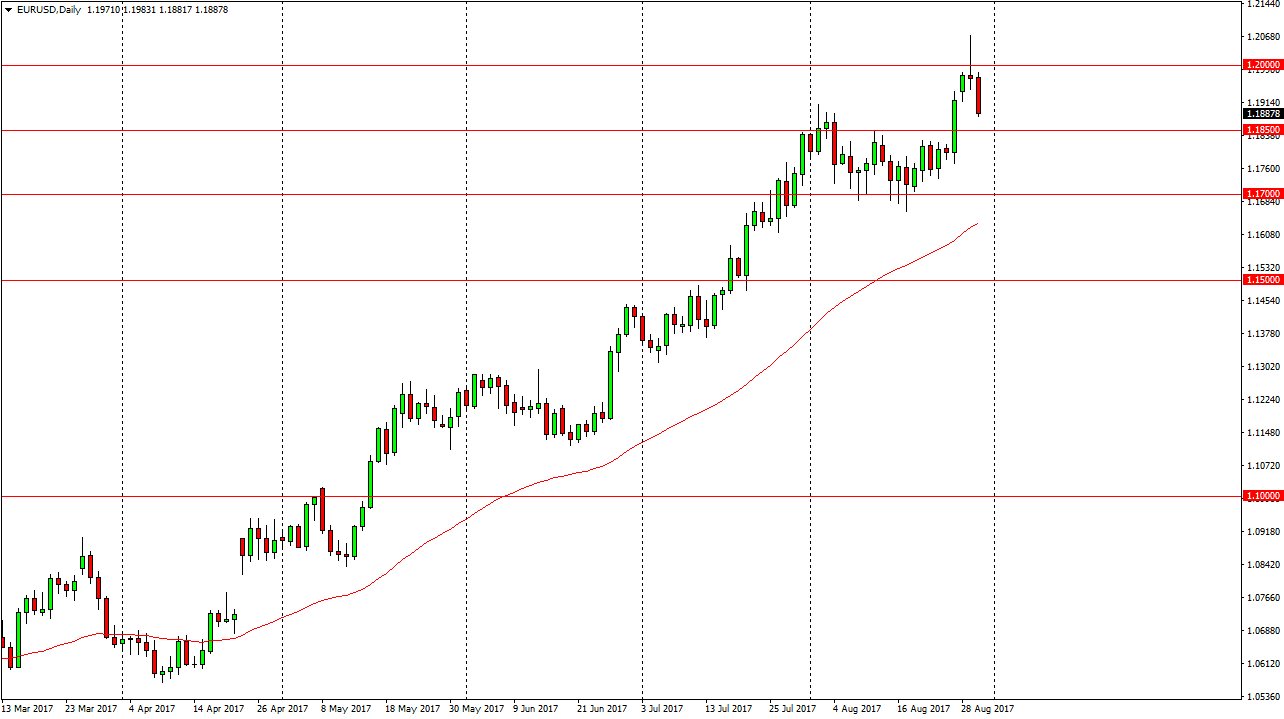The image size is (1284, 719).
Task: Click the bid quote 1.19710 in the header
Action: pyautogui.click(x=103, y=9)
